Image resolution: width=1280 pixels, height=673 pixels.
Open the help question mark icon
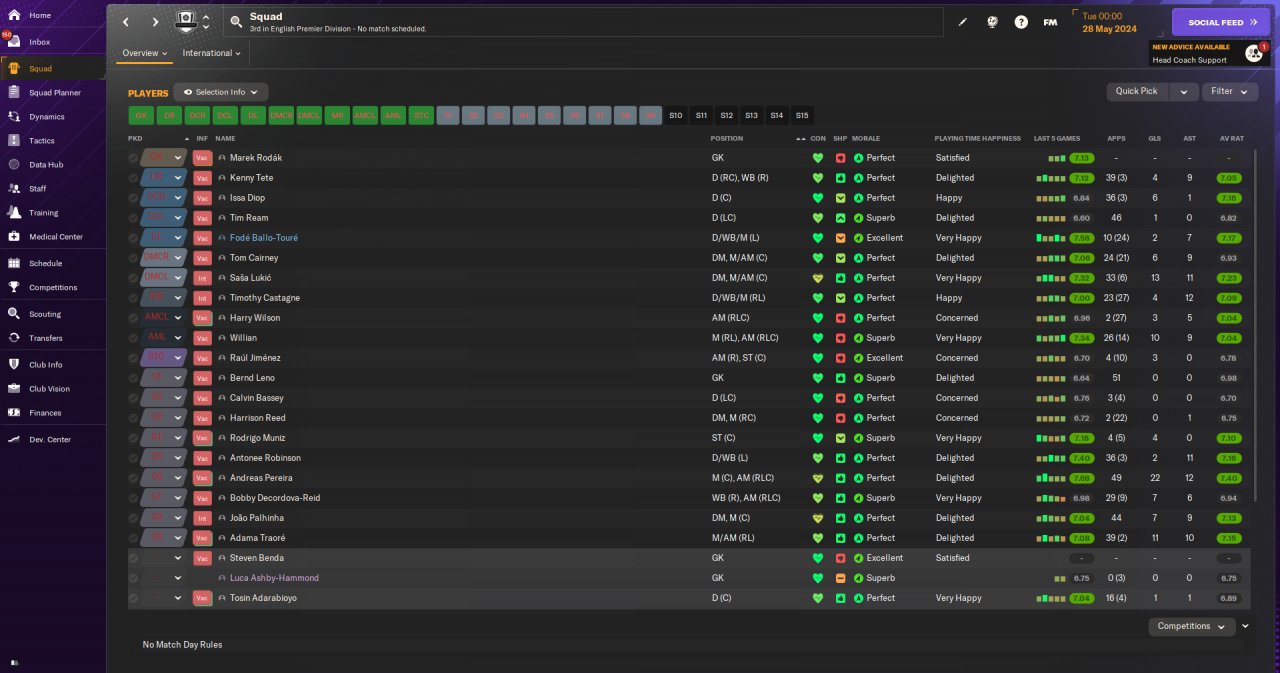pos(1021,22)
